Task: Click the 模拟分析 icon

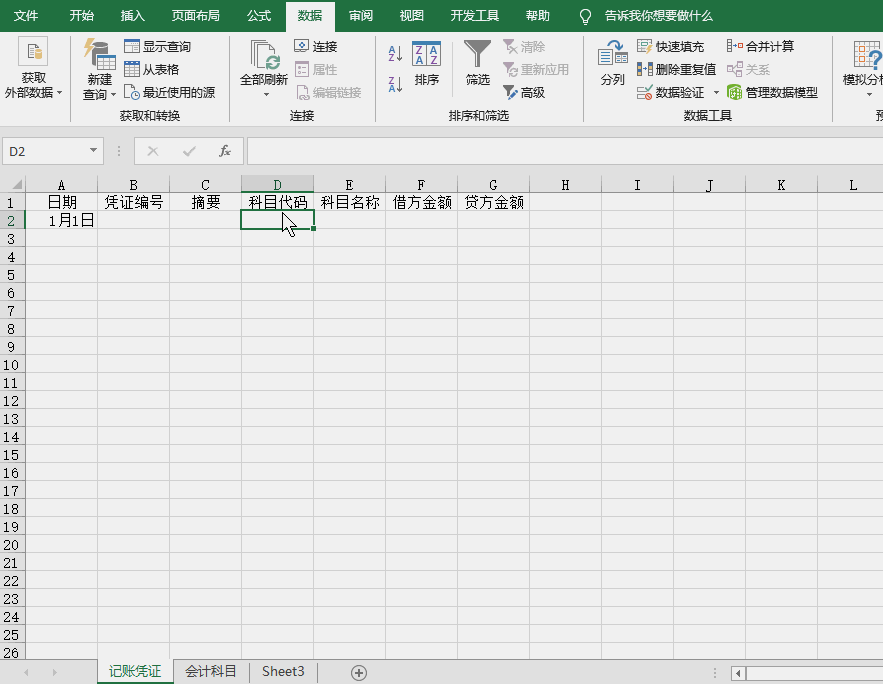Action: point(866,55)
